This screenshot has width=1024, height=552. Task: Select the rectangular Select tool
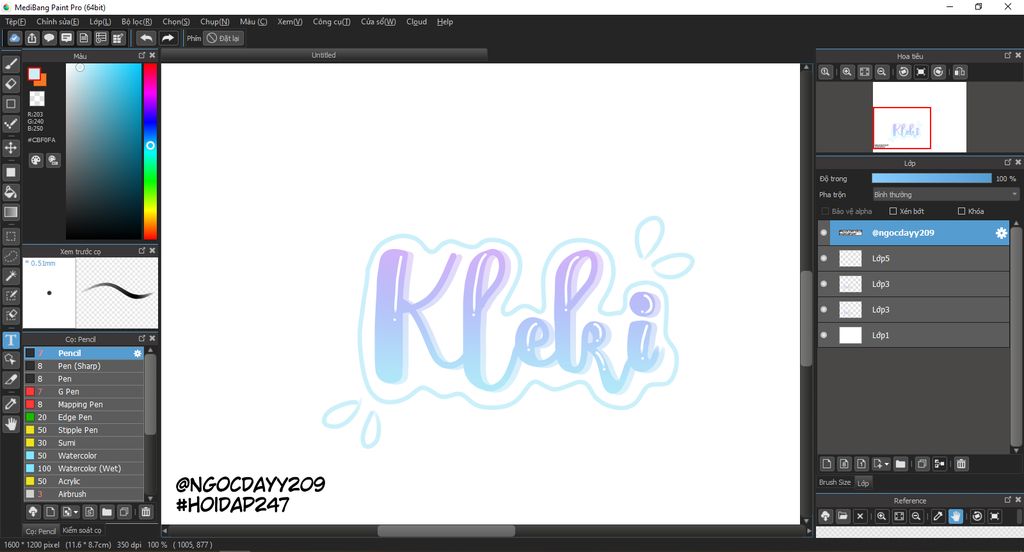[11, 236]
